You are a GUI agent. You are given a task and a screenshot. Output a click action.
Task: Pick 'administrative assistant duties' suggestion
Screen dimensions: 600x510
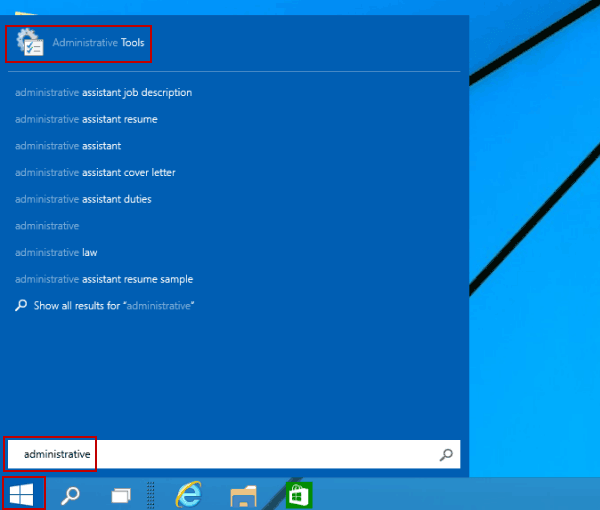[x=83, y=199]
